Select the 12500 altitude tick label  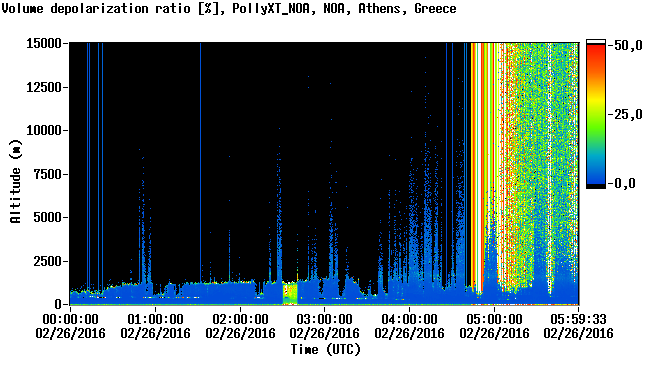point(44,87)
